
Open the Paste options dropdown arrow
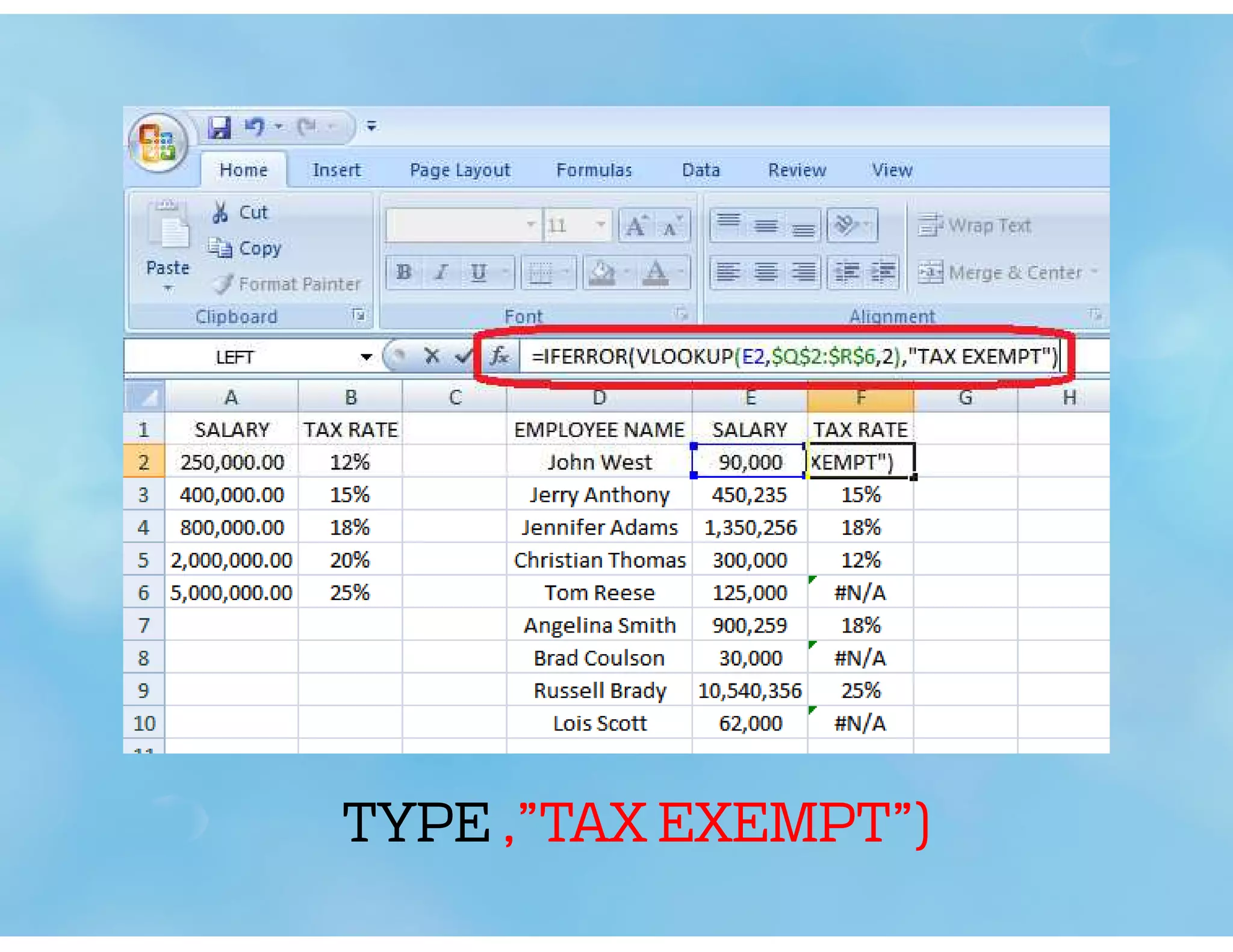(168, 288)
